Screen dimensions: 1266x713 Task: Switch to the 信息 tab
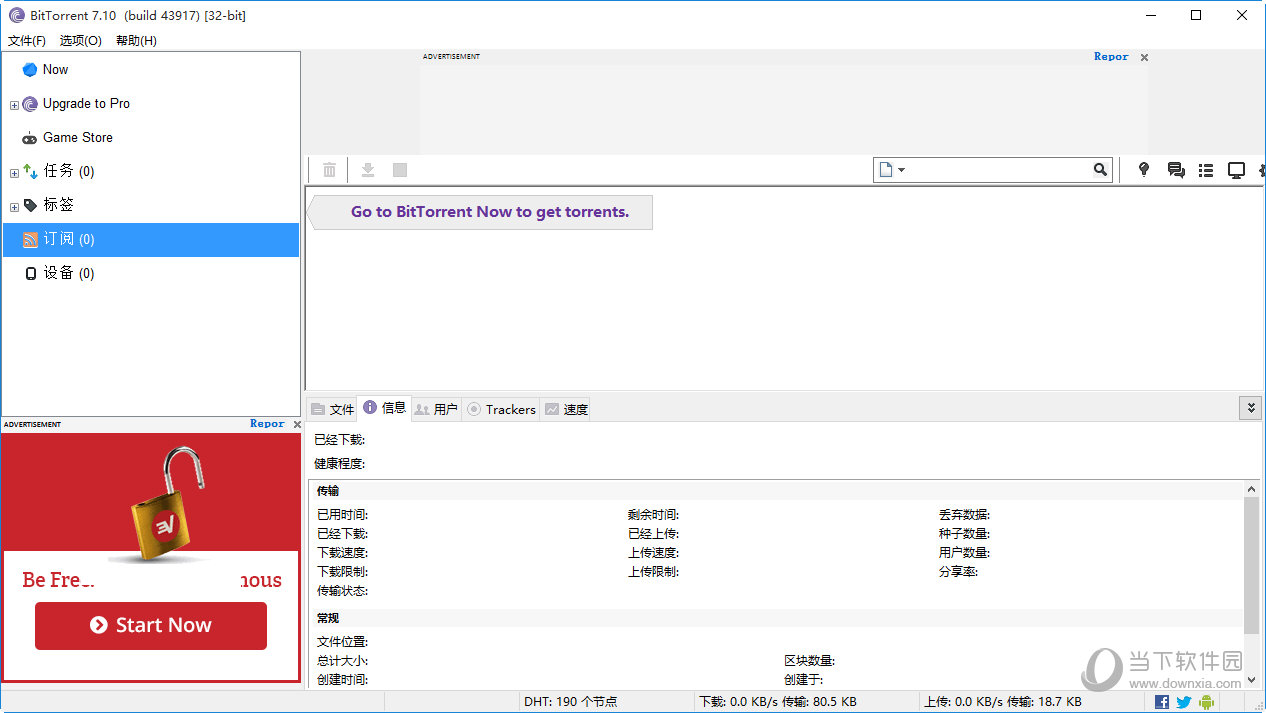[x=384, y=407]
